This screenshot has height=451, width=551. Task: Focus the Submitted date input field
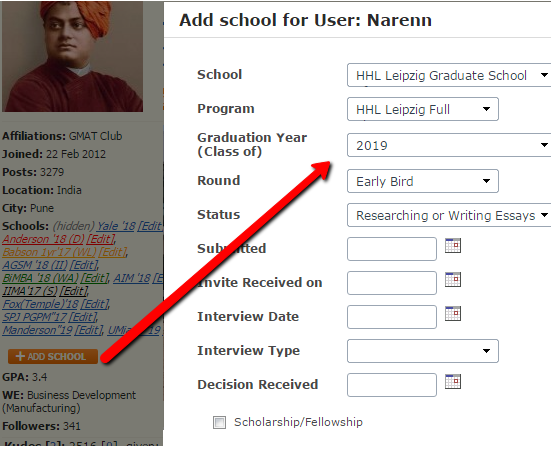coord(392,249)
